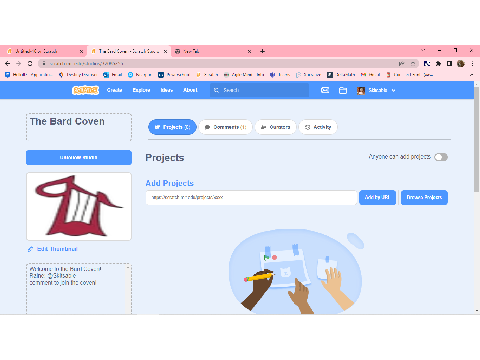Click the Scratch logo in the navbar
The height and width of the screenshot is (360, 480).
[85, 90]
